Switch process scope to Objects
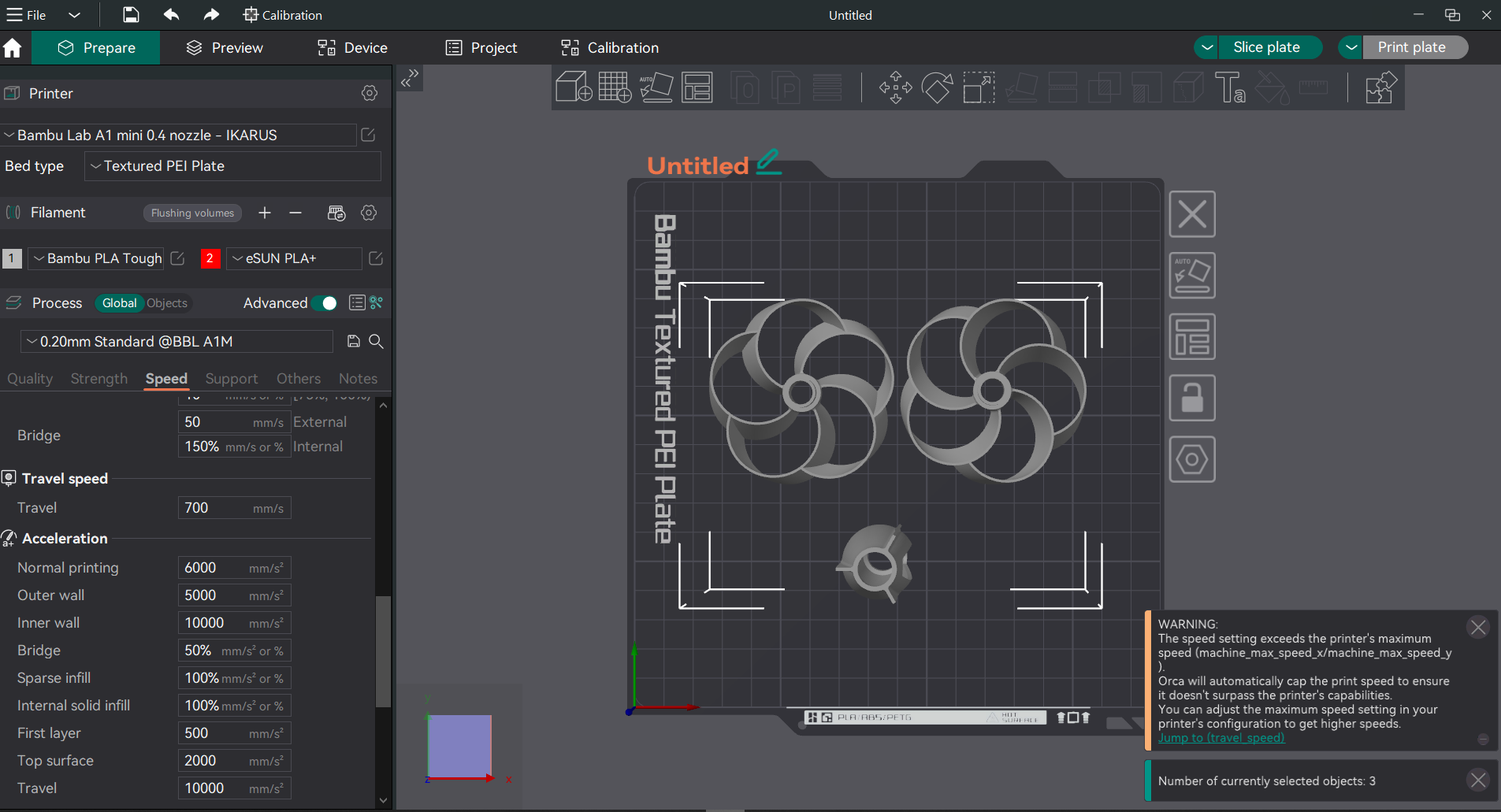The height and width of the screenshot is (812, 1501). [167, 303]
